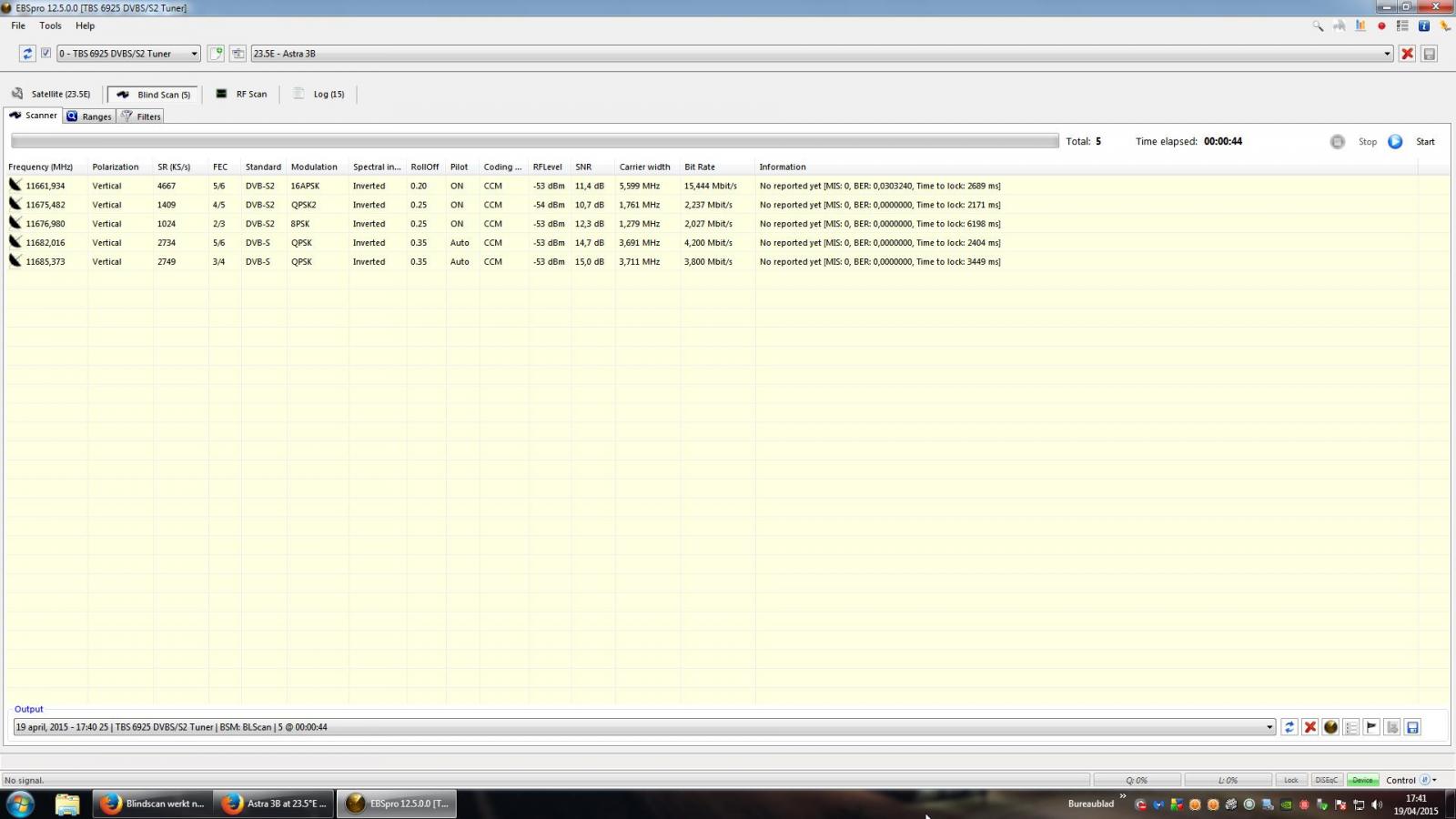Click the black flag icon in Output row
The image size is (1456, 819).
[x=1371, y=727]
